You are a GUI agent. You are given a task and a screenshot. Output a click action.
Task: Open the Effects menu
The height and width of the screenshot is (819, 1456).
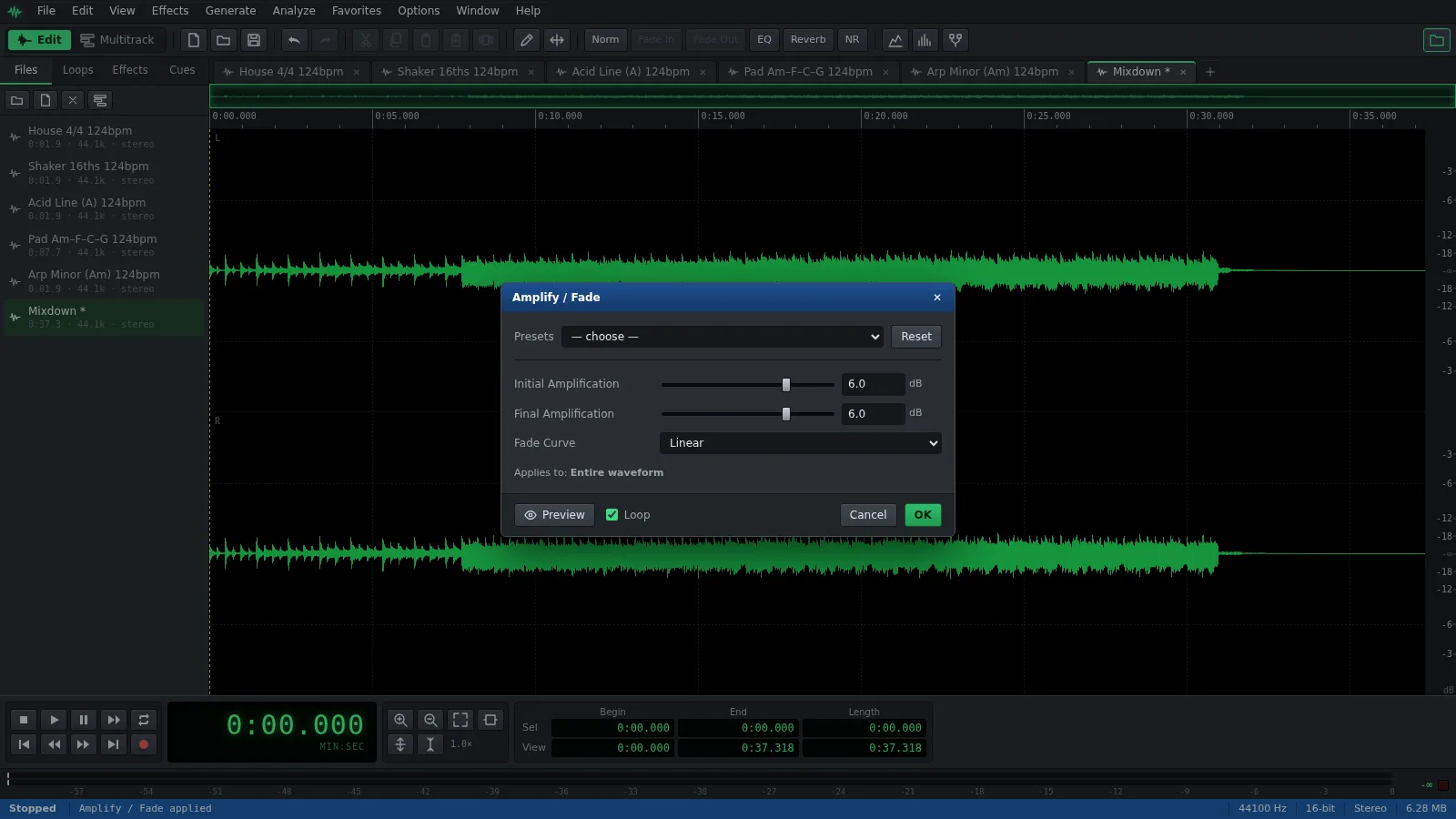170,11
